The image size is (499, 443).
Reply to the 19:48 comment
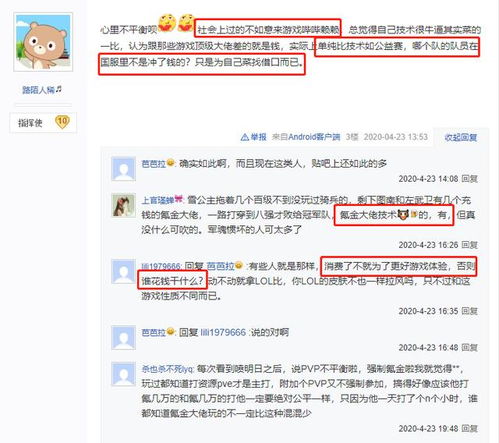(469, 429)
